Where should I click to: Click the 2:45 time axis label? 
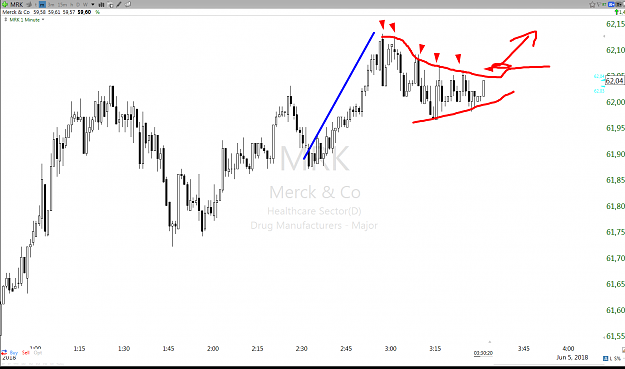(346, 349)
